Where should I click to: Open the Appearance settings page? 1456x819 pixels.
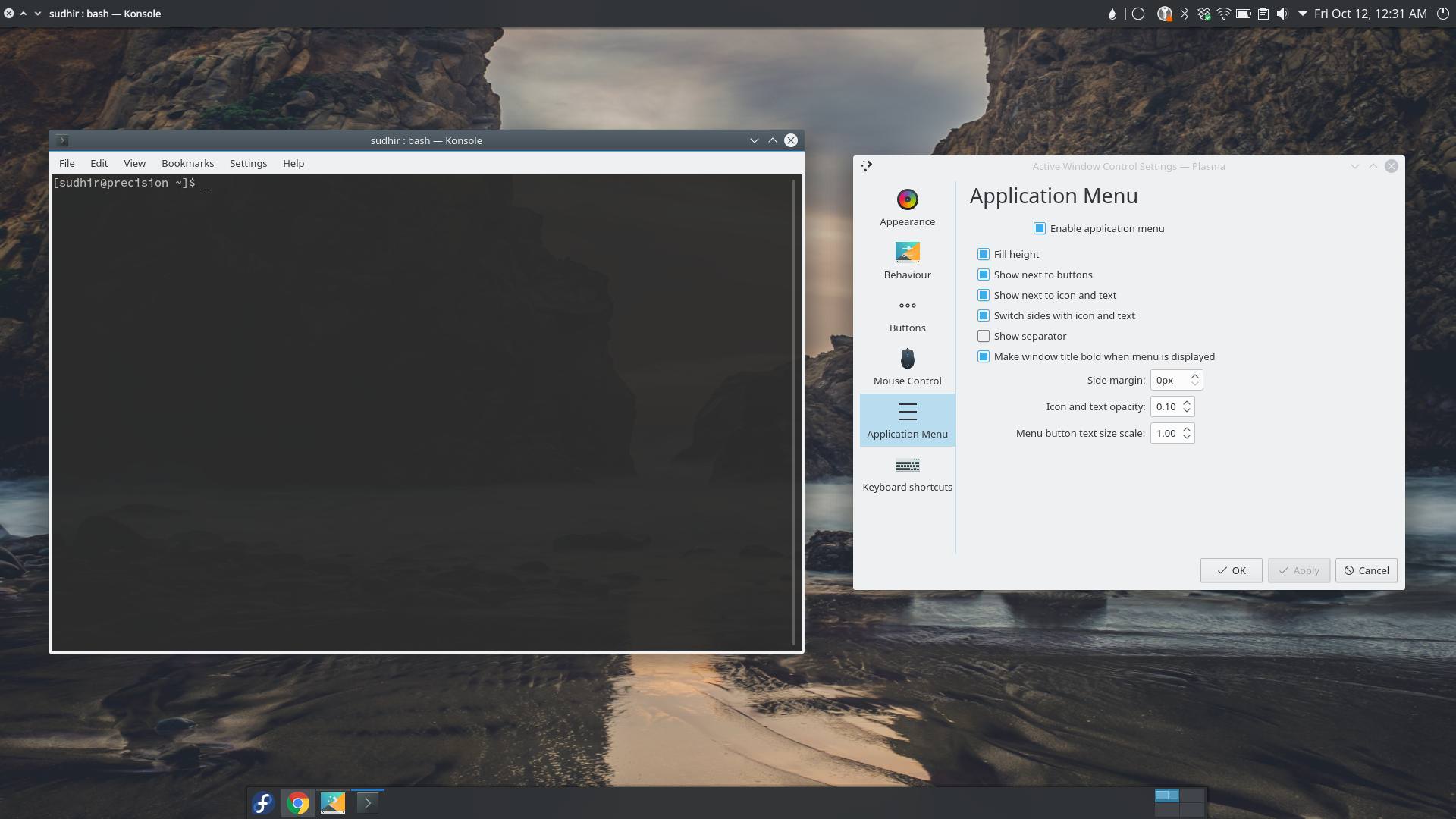tap(907, 205)
